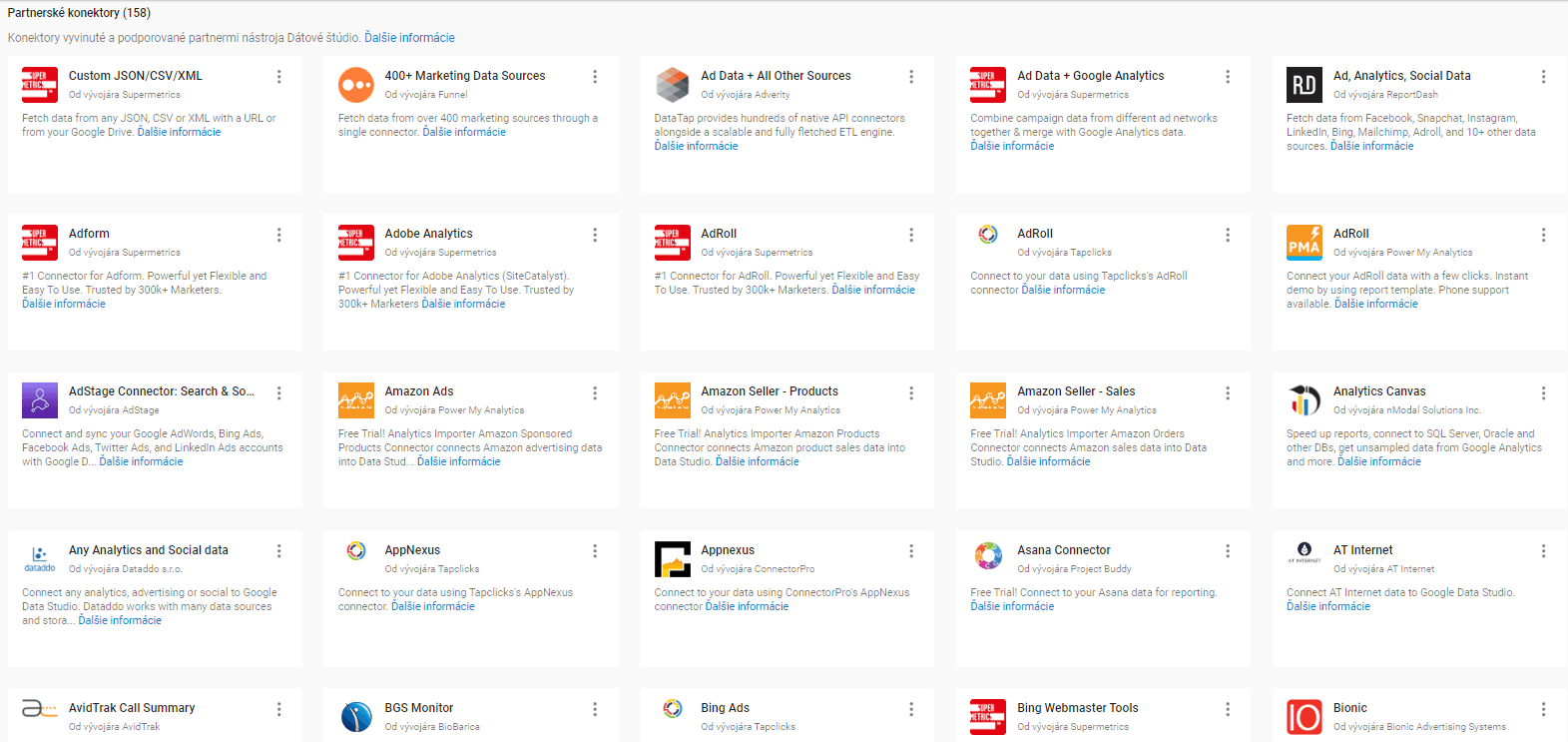Click the Tapclicks logo on the AdRoll card
Image resolution: width=1568 pixels, height=742 pixels.
(x=988, y=235)
